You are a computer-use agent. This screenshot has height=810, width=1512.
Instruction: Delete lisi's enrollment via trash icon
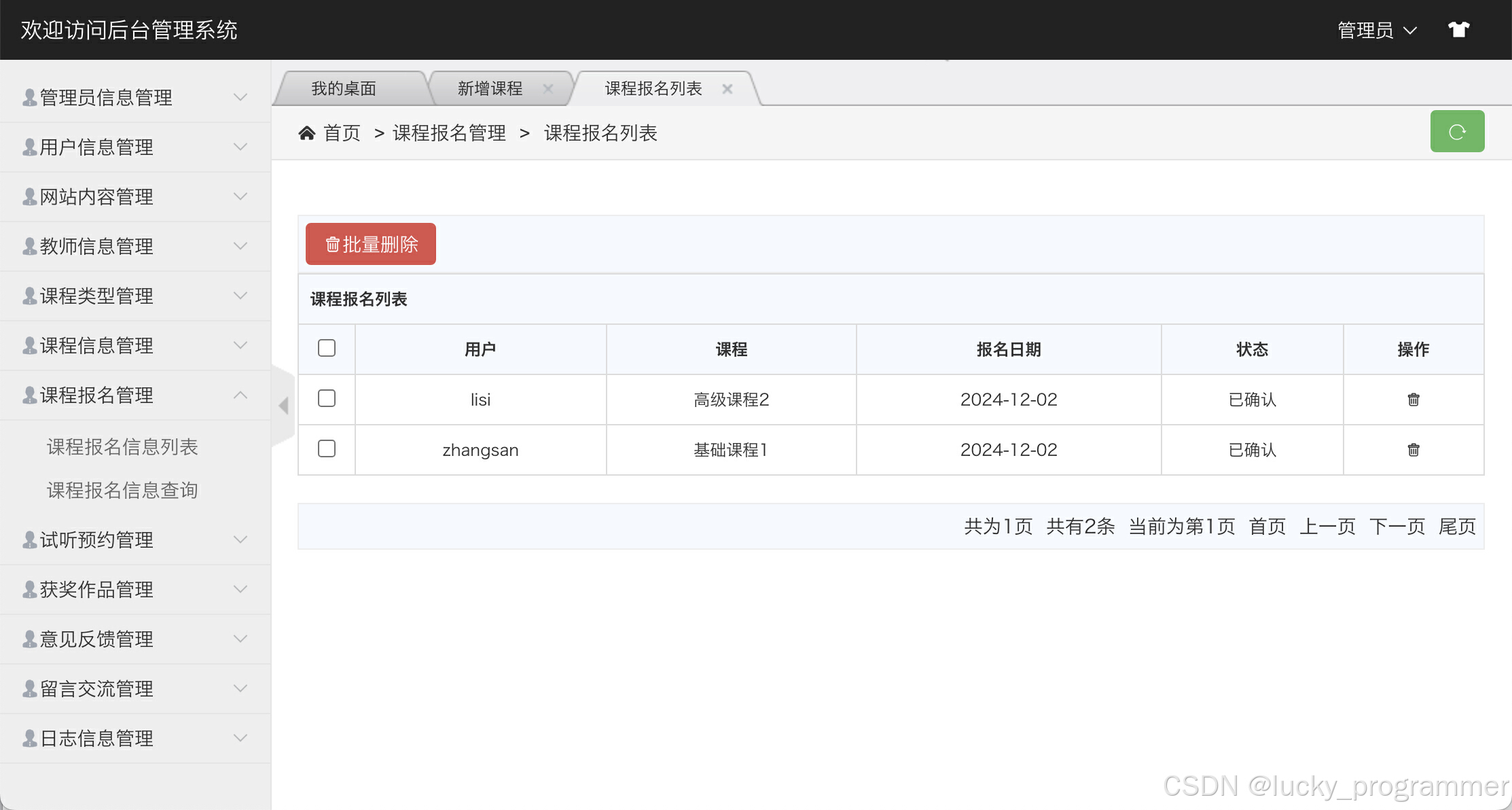[x=1413, y=400]
